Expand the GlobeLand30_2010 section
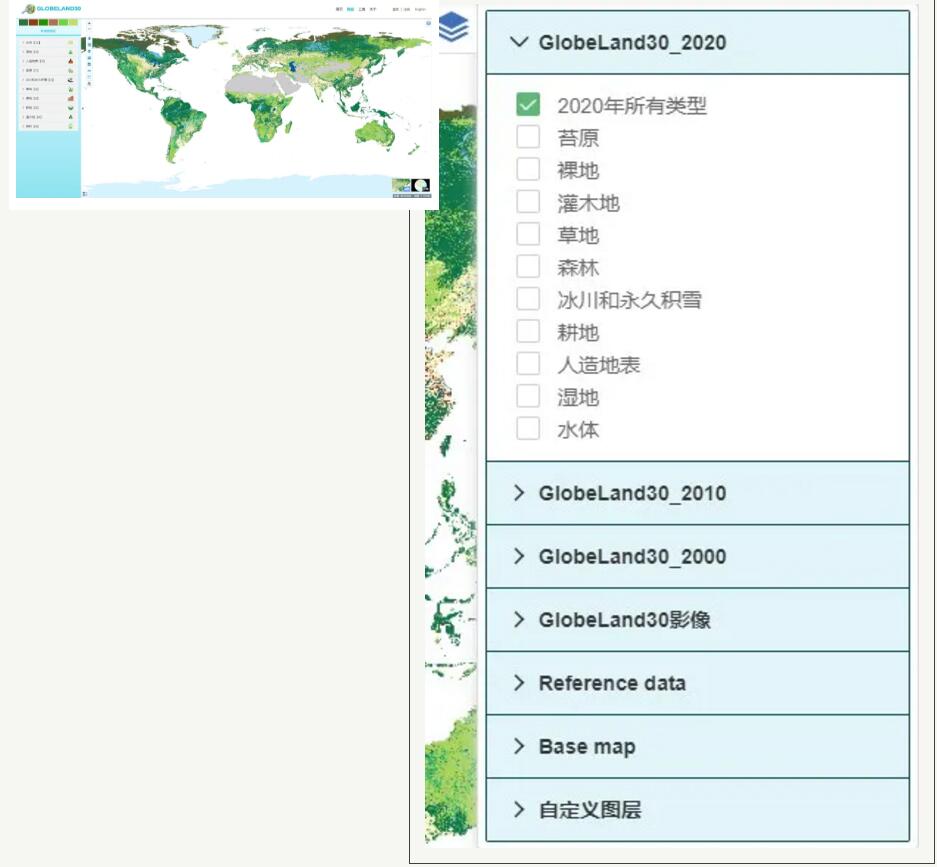This screenshot has width=937, height=867. pos(697,493)
